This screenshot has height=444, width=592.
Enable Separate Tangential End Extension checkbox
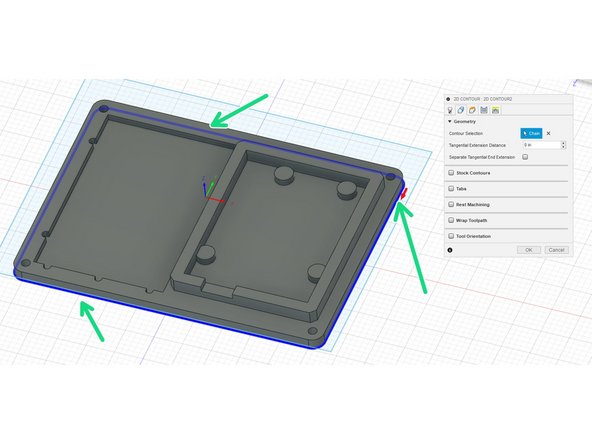tap(525, 157)
